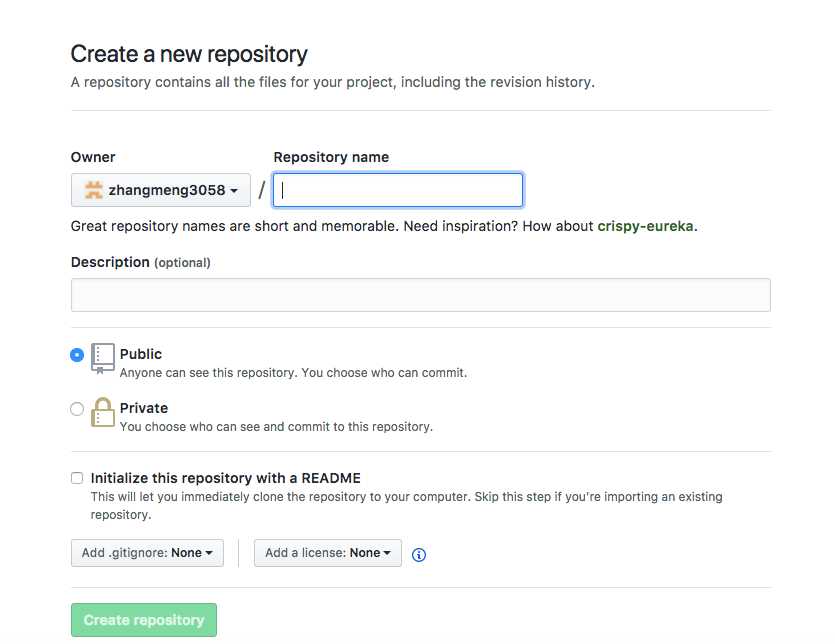This screenshot has width=835, height=644.
Task: Click the Repository name field label
Action: point(331,157)
